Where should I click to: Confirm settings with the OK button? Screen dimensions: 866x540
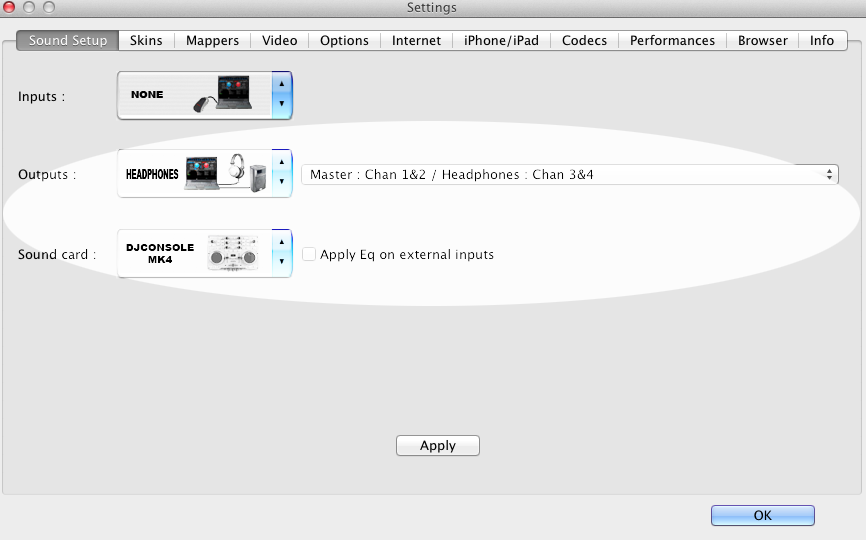pos(762,516)
